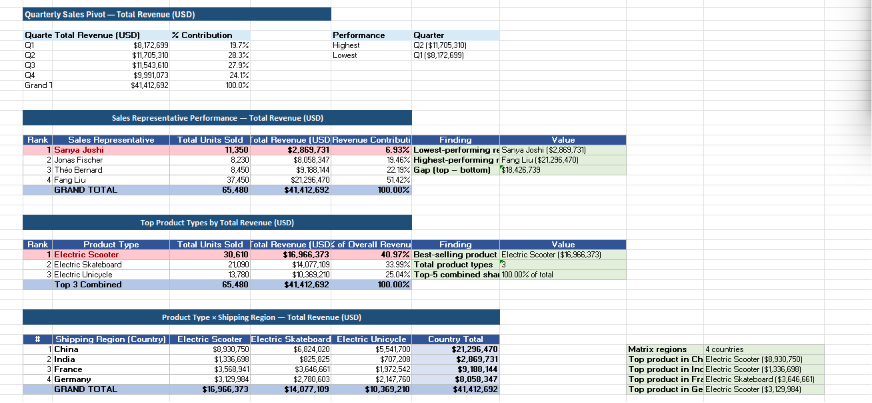Select the 'Gap (top − bottom)' finding cell
The image size is (872, 403).
click(x=456, y=170)
